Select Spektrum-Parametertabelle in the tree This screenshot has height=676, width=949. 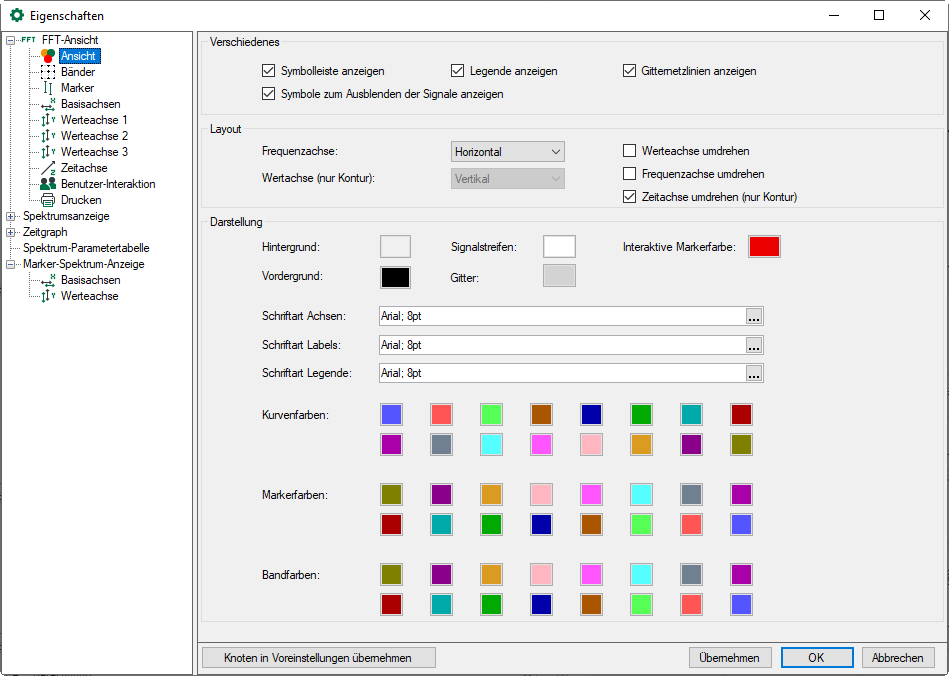(85, 248)
